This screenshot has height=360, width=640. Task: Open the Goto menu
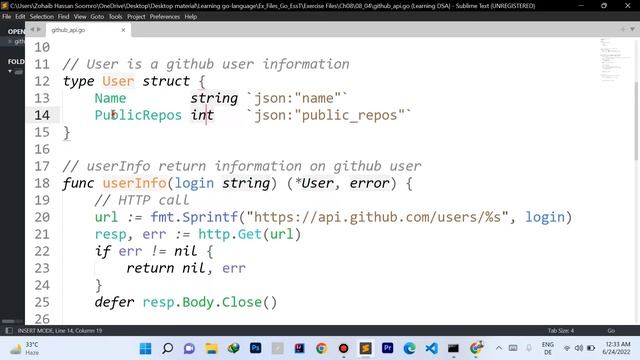point(97,17)
